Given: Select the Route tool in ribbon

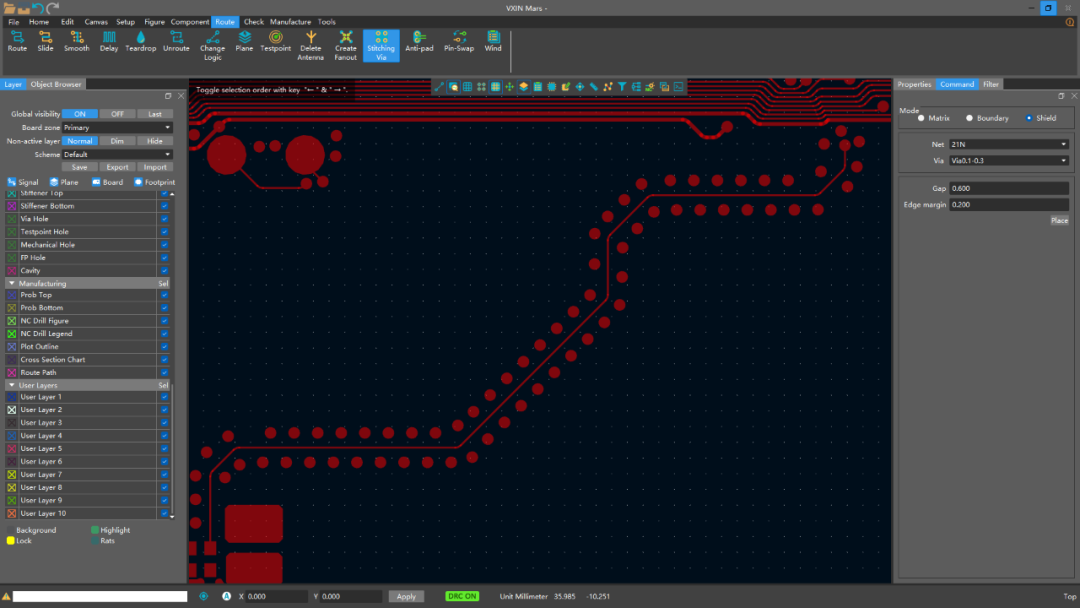Looking at the screenshot, I should pyautogui.click(x=17, y=42).
